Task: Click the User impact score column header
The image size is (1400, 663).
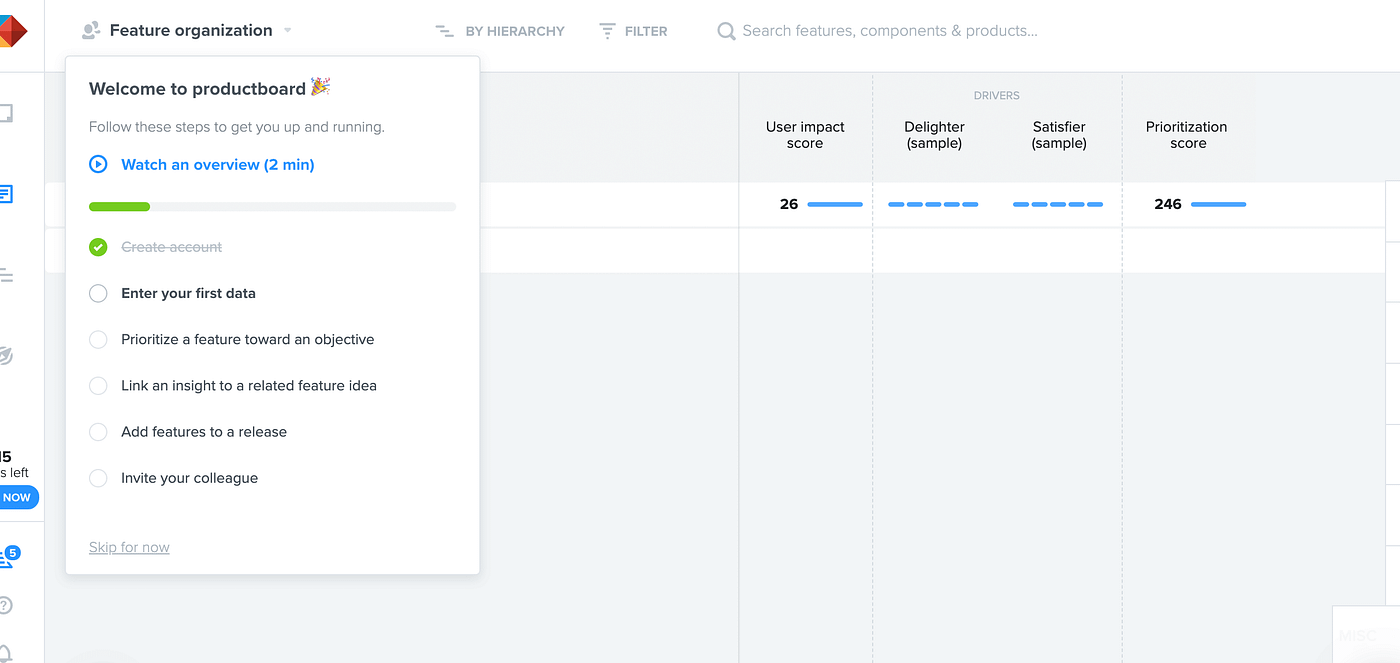Action: [x=805, y=135]
